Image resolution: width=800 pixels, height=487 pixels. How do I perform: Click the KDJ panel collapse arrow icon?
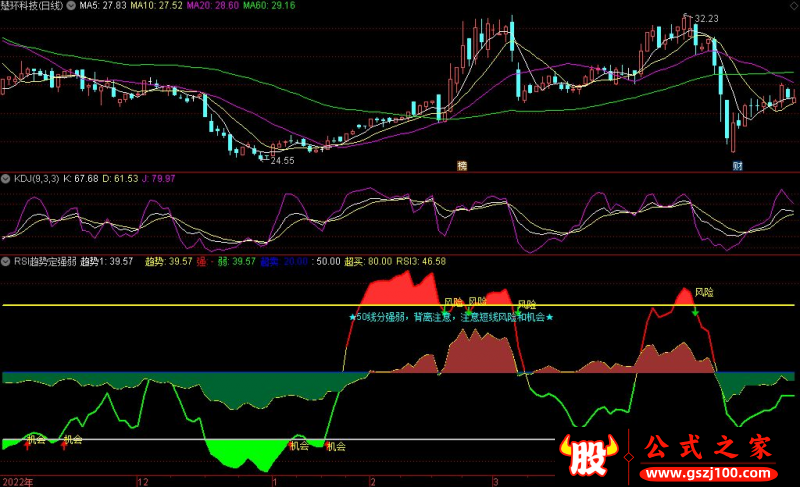coord(6,179)
